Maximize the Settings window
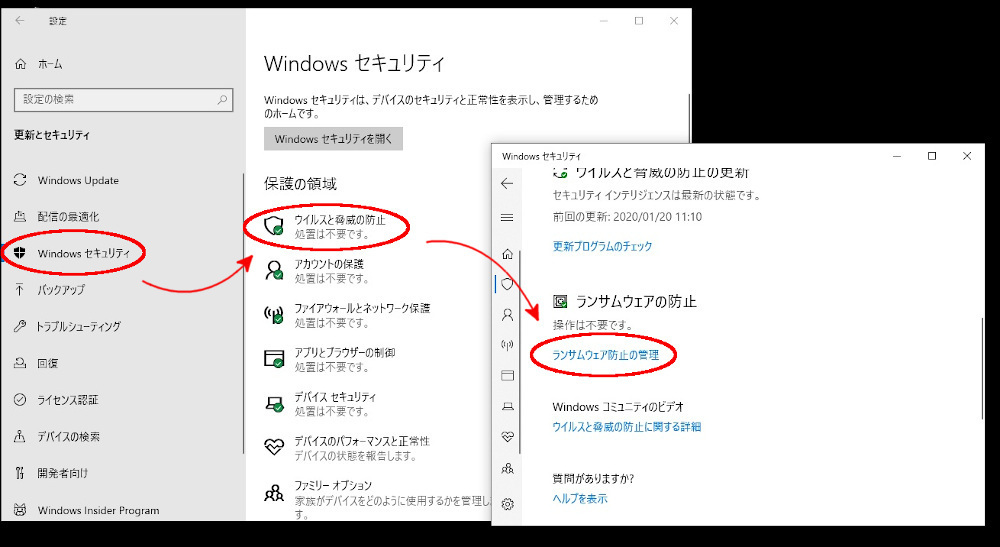The height and width of the screenshot is (547, 1000). pos(638,21)
